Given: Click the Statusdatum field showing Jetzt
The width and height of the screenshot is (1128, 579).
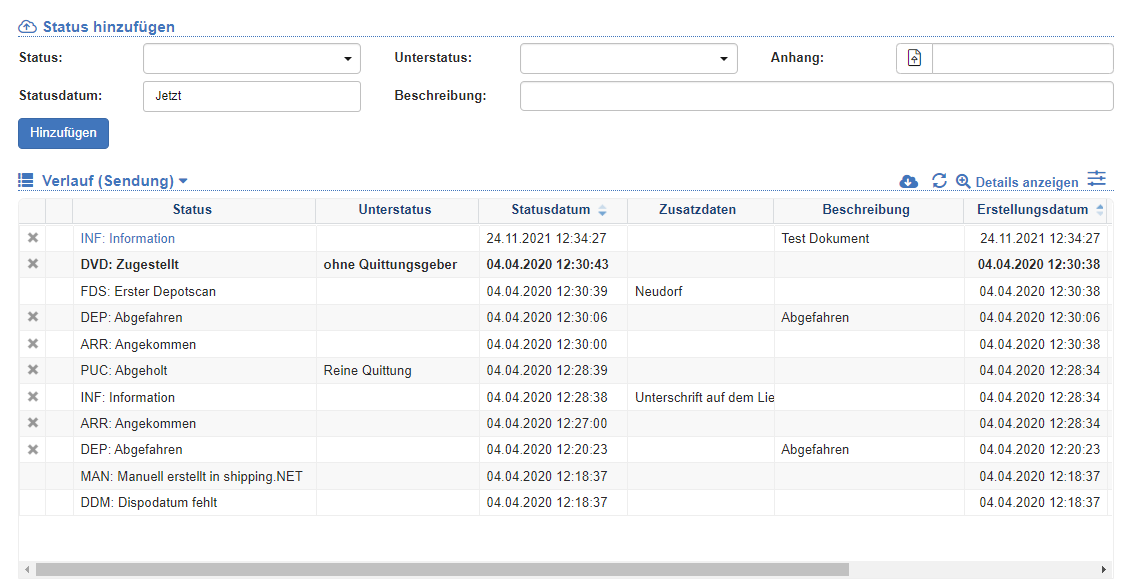Looking at the screenshot, I should coord(251,96).
